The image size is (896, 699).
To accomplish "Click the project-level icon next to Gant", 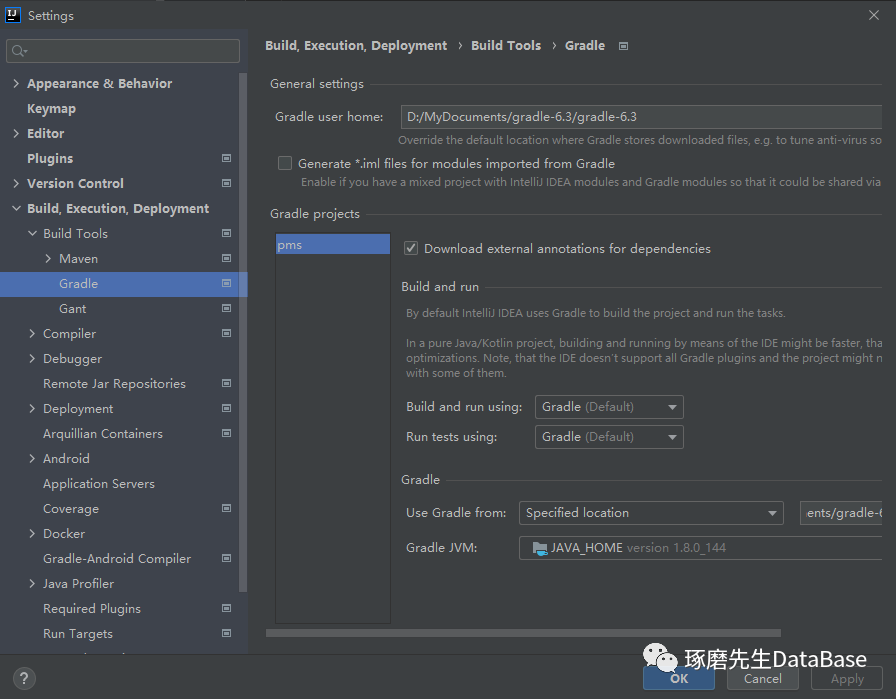I will 226,308.
